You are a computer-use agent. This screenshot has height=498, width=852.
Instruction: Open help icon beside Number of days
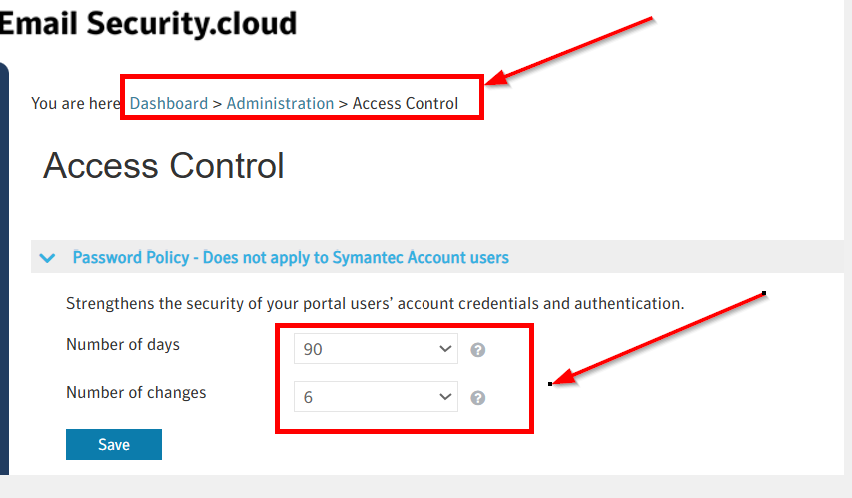click(478, 350)
